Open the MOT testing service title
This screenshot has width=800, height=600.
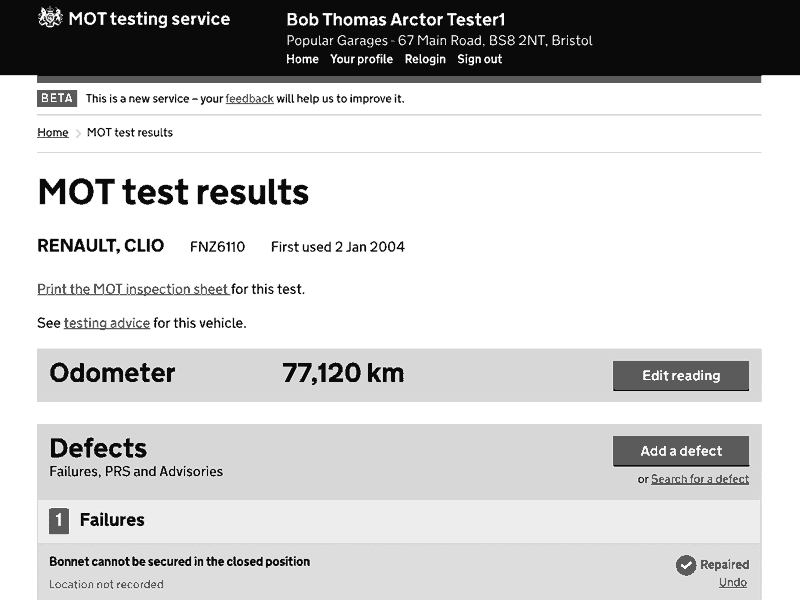pos(149,19)
